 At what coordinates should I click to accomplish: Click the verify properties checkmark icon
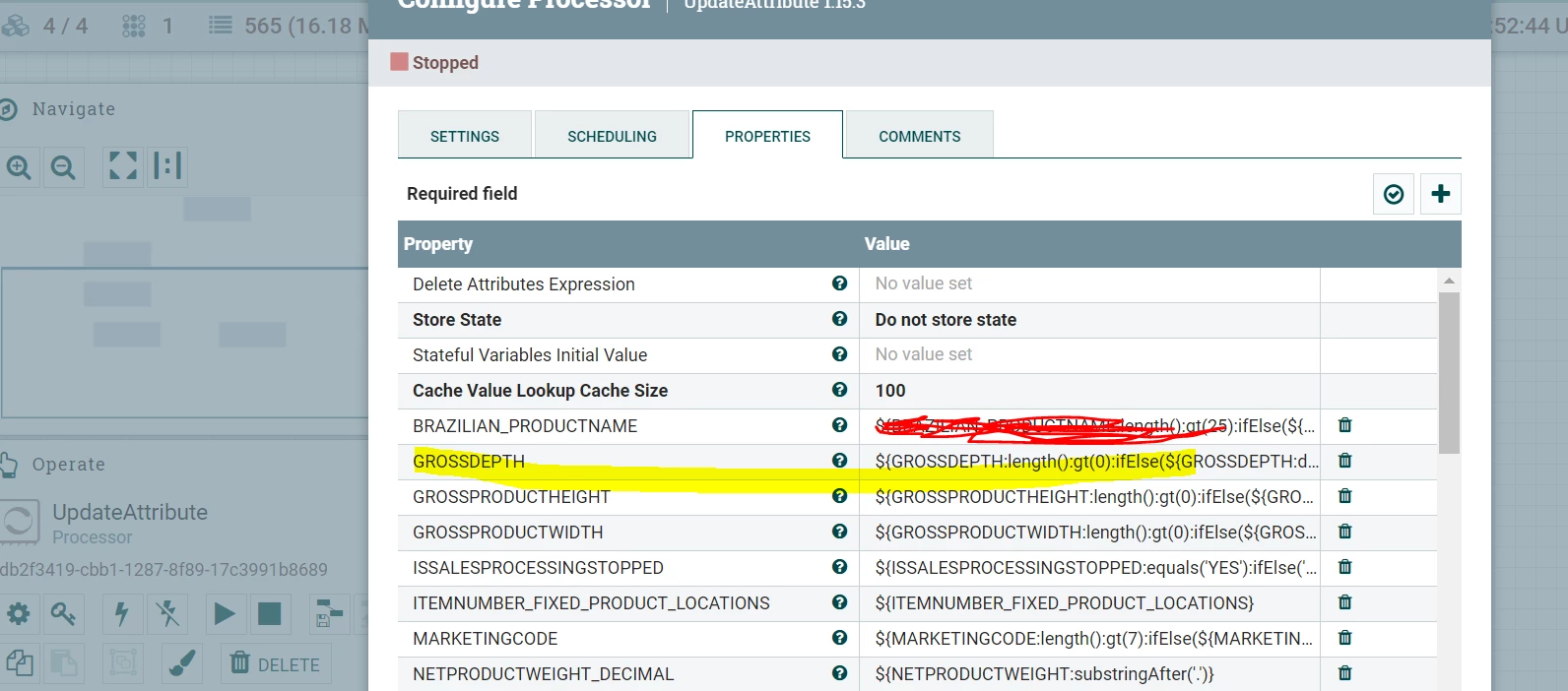pos(1394,194)
